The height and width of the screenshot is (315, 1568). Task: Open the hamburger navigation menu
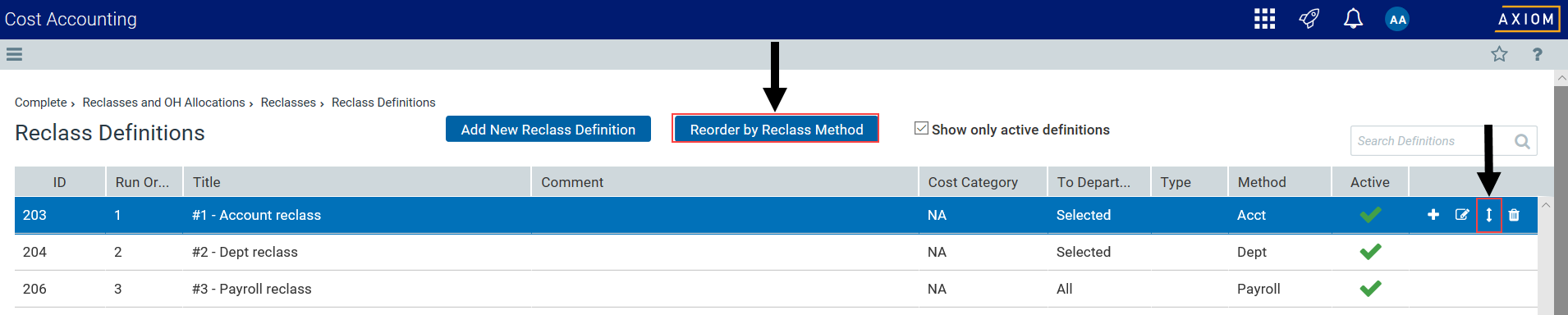pos(14,54)
